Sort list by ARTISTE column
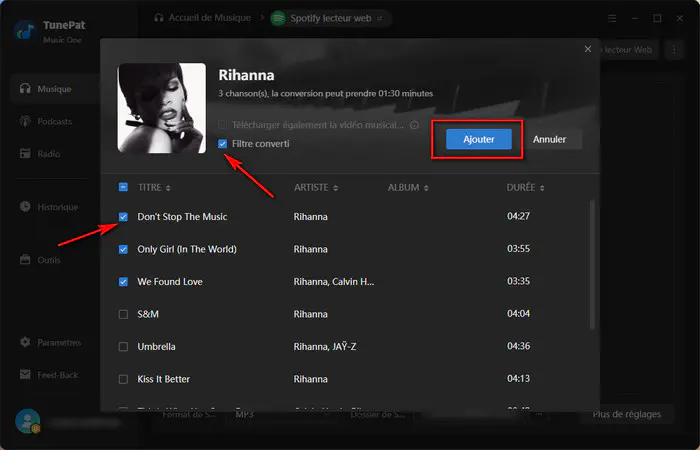Viewport: 700px width, 450px height. (x=316, y=188)
